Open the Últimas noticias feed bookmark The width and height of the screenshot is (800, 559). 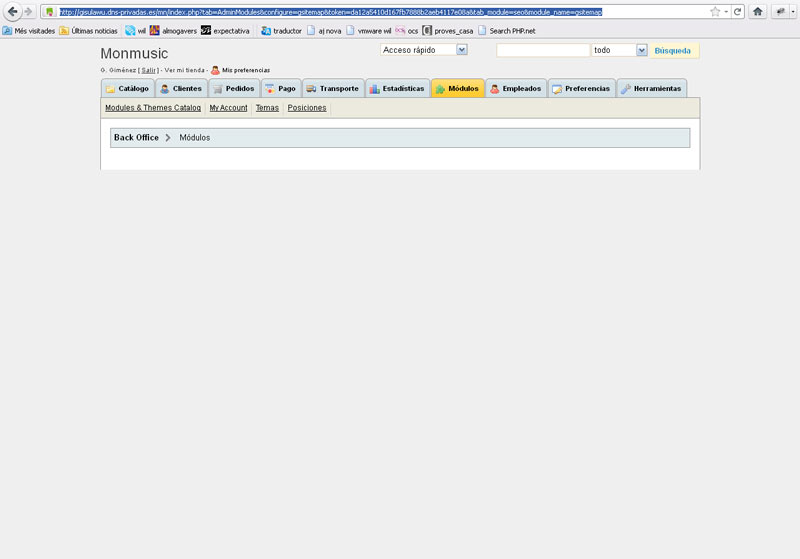[88, 31]
